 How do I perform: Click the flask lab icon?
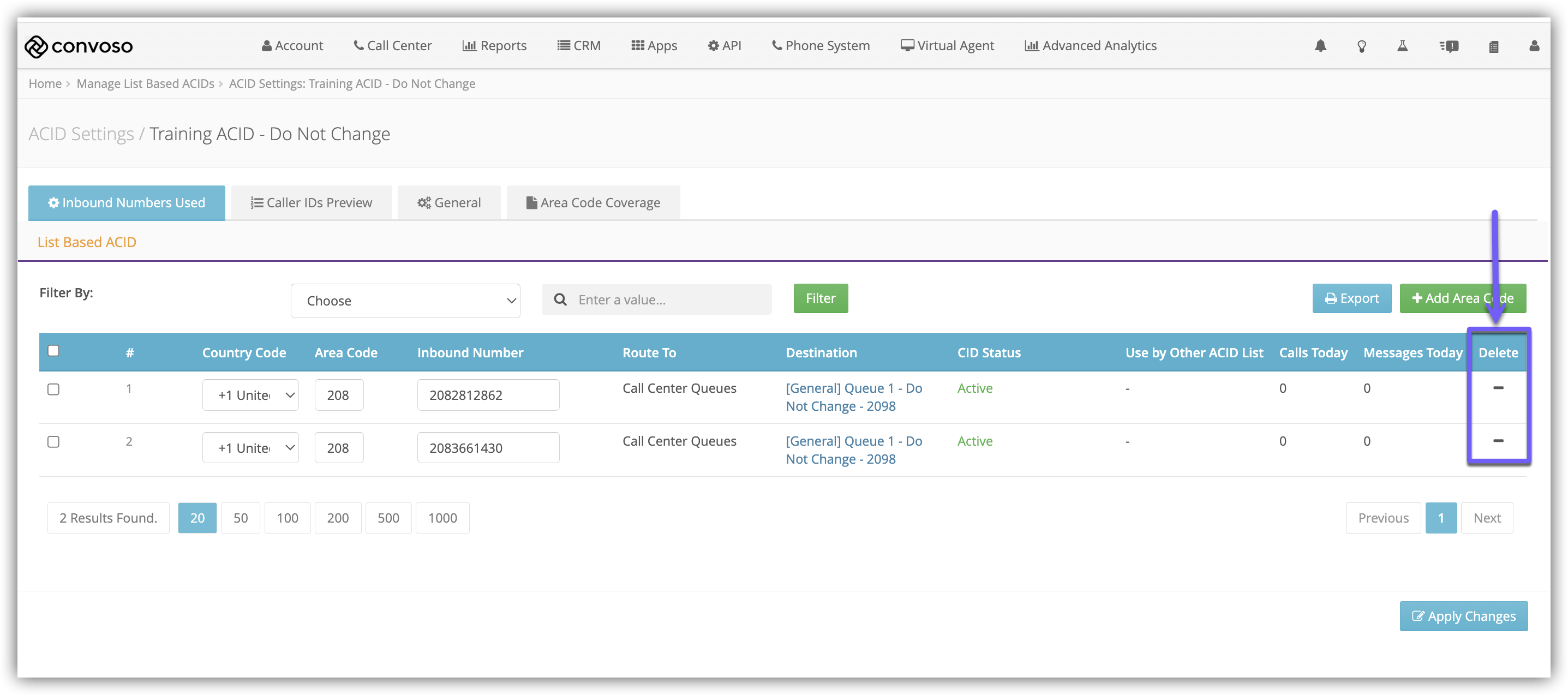click(1403, 46)
